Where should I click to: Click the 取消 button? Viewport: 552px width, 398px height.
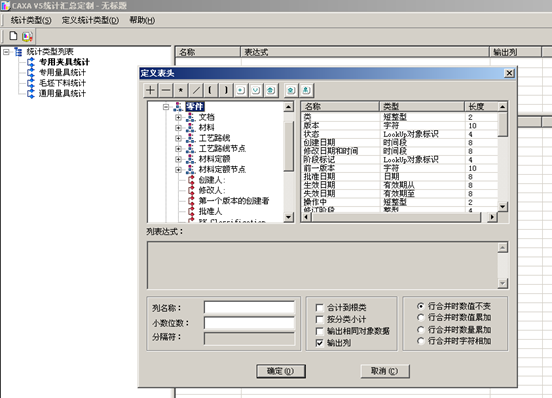(x=385, y=371)
